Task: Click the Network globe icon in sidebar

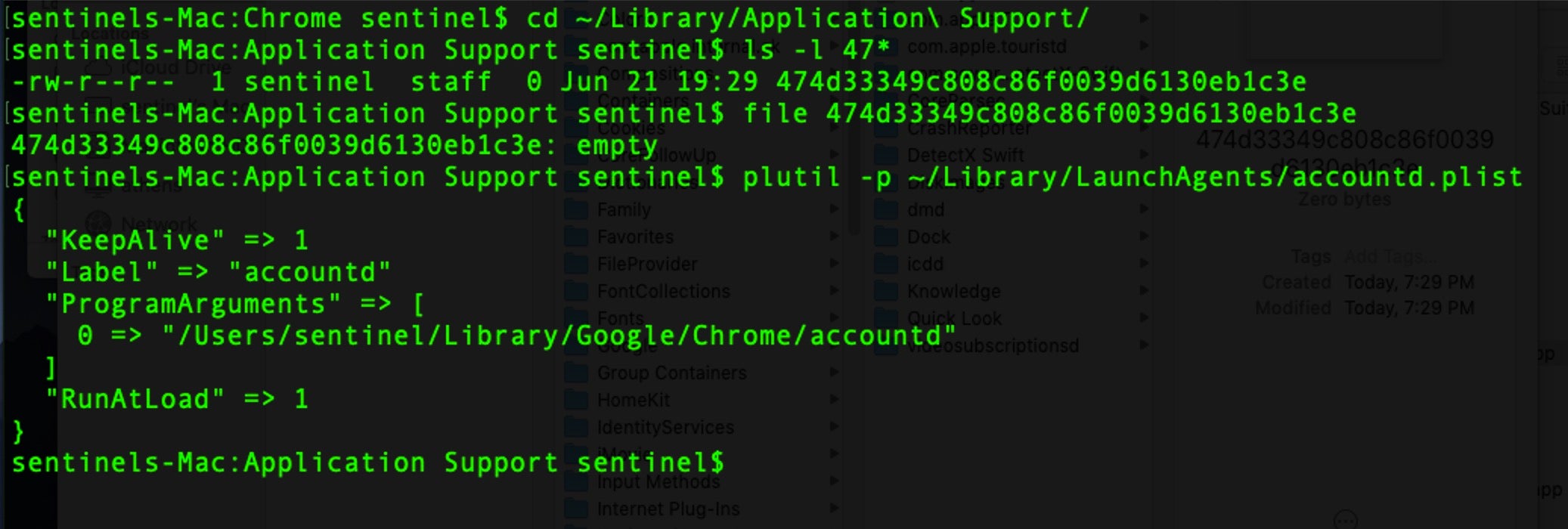Action: point(98,224)
